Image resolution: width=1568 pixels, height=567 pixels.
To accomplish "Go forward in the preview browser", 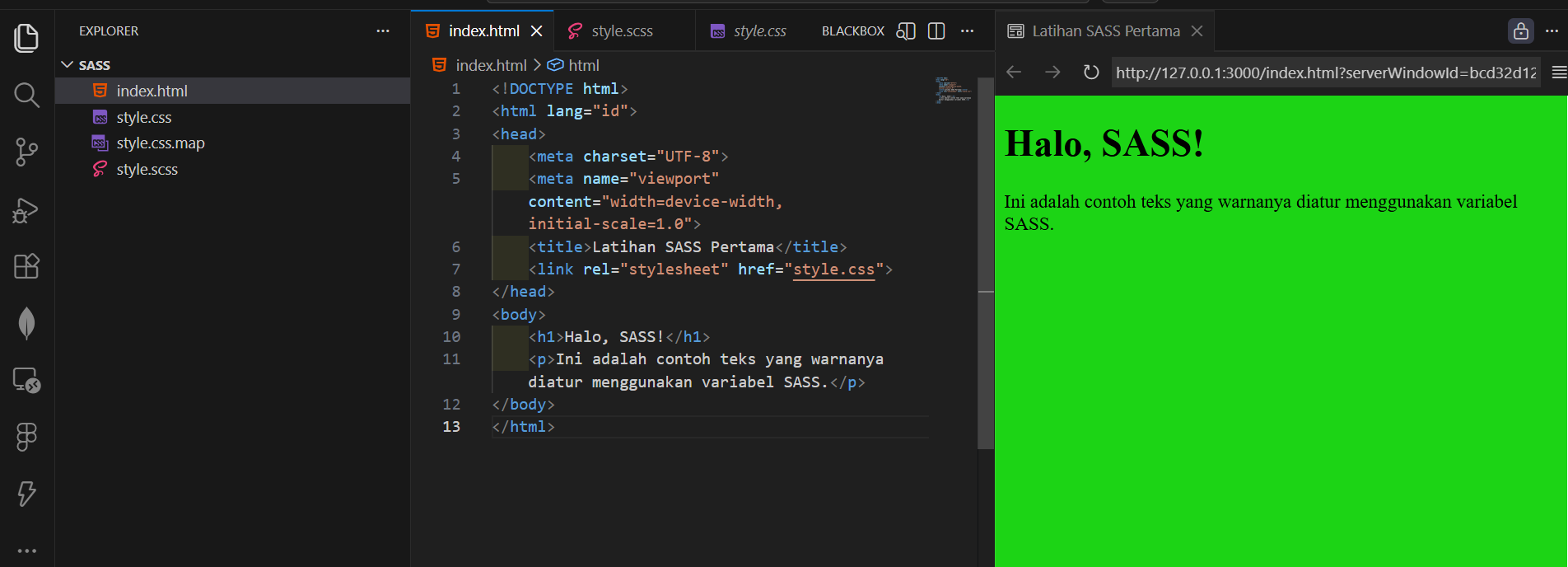I will point(1052,73).
